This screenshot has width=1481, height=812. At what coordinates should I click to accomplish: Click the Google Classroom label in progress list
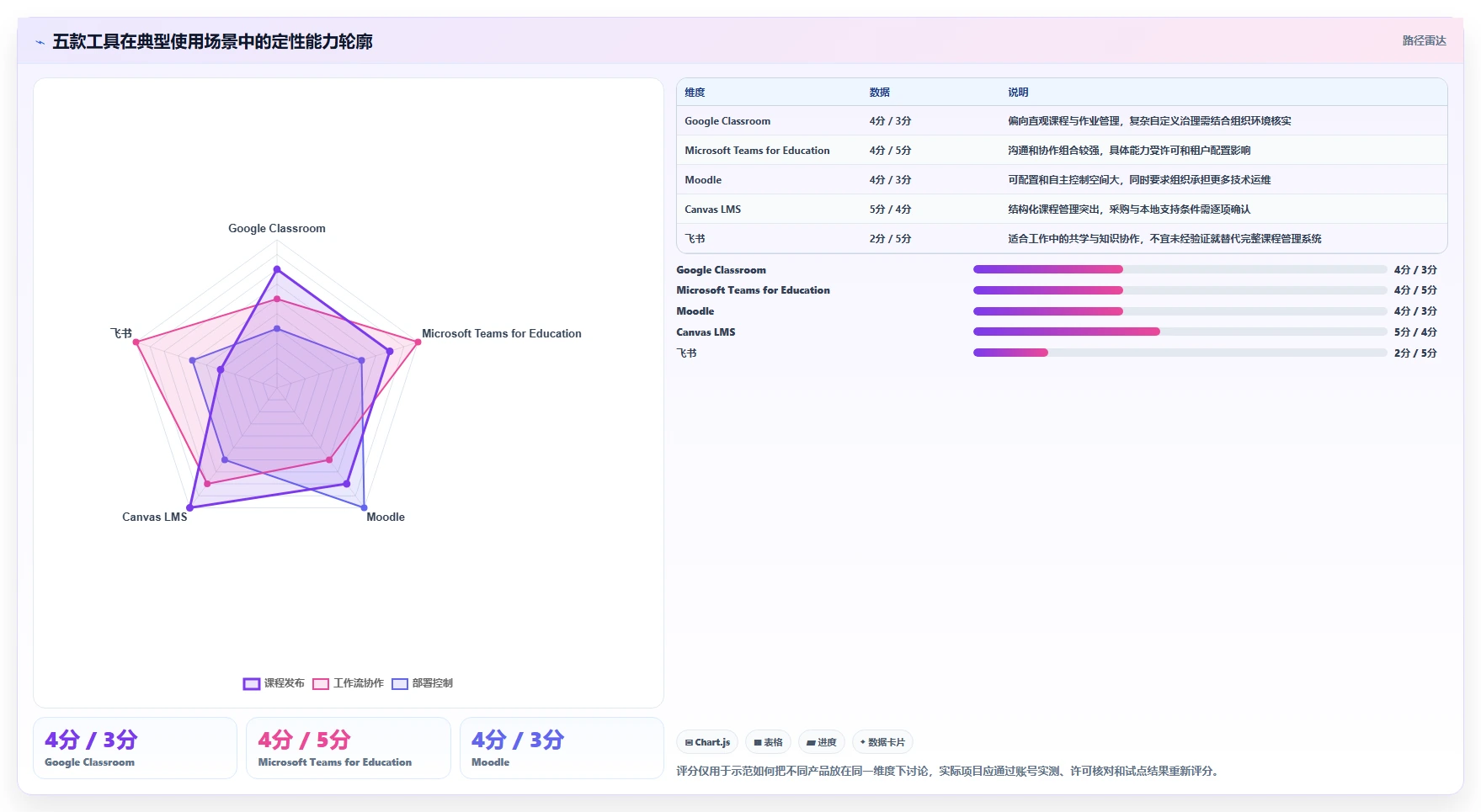(721, 270)
